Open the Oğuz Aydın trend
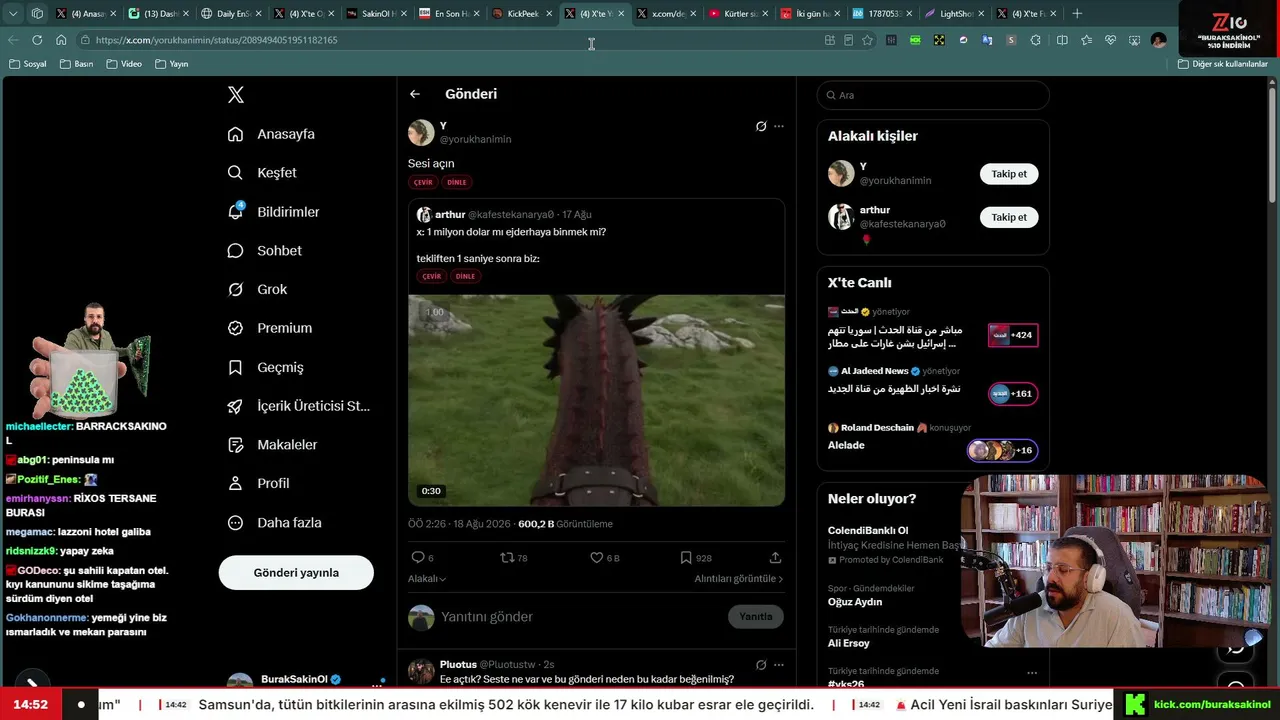Viewport: 1280px width, 720px height. 855,602
